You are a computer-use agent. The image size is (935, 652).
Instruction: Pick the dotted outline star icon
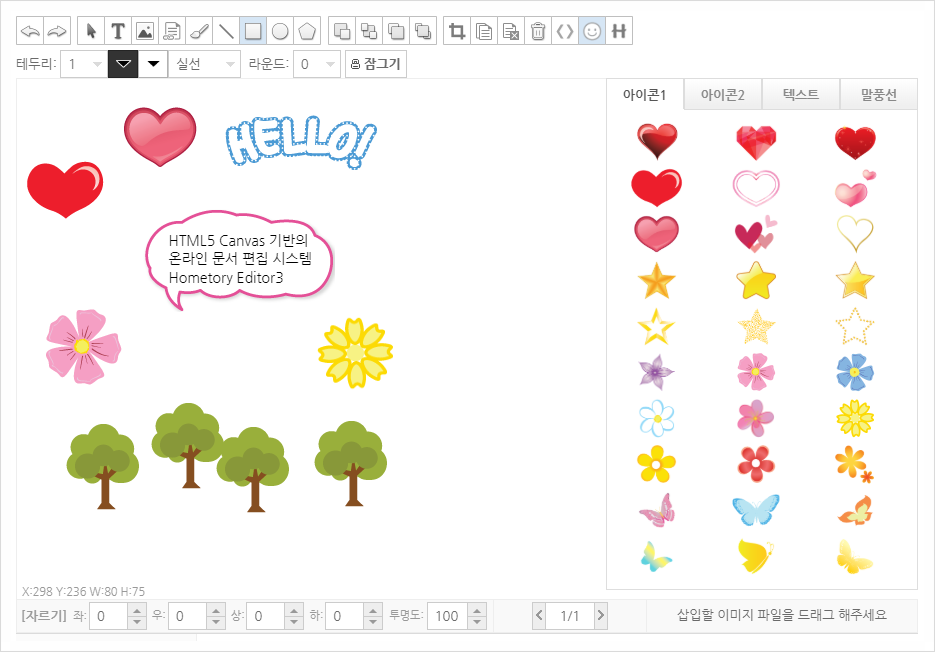pos(854,326)
